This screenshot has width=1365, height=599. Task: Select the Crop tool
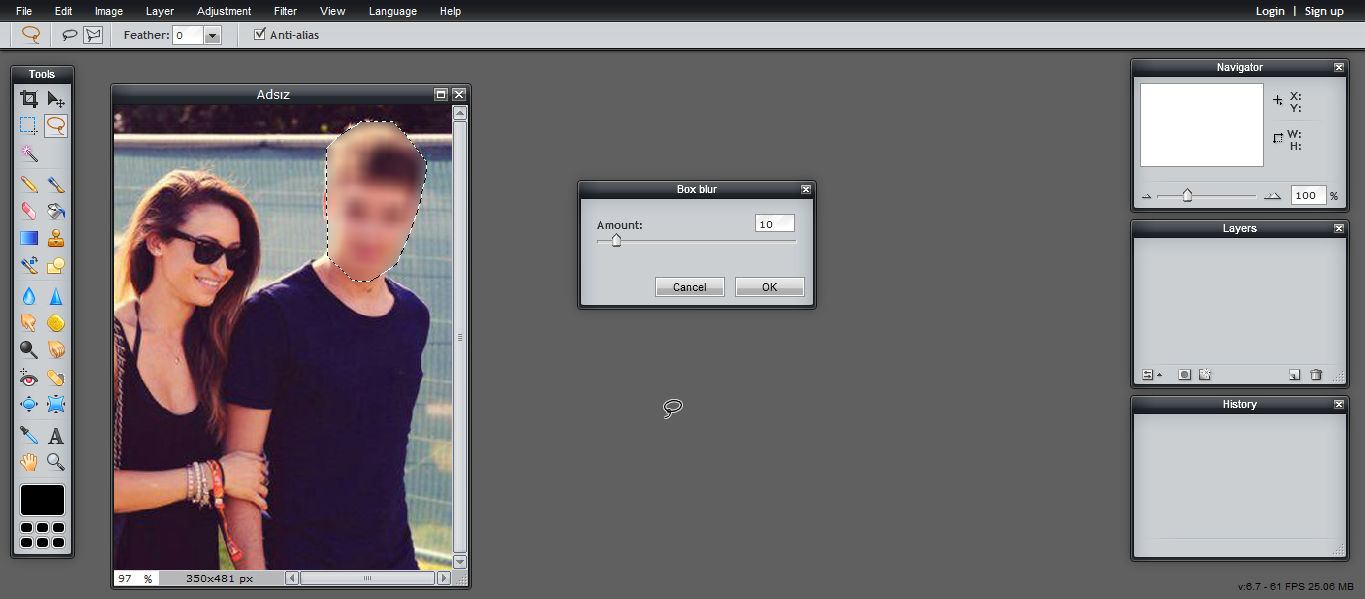point(29,99)
